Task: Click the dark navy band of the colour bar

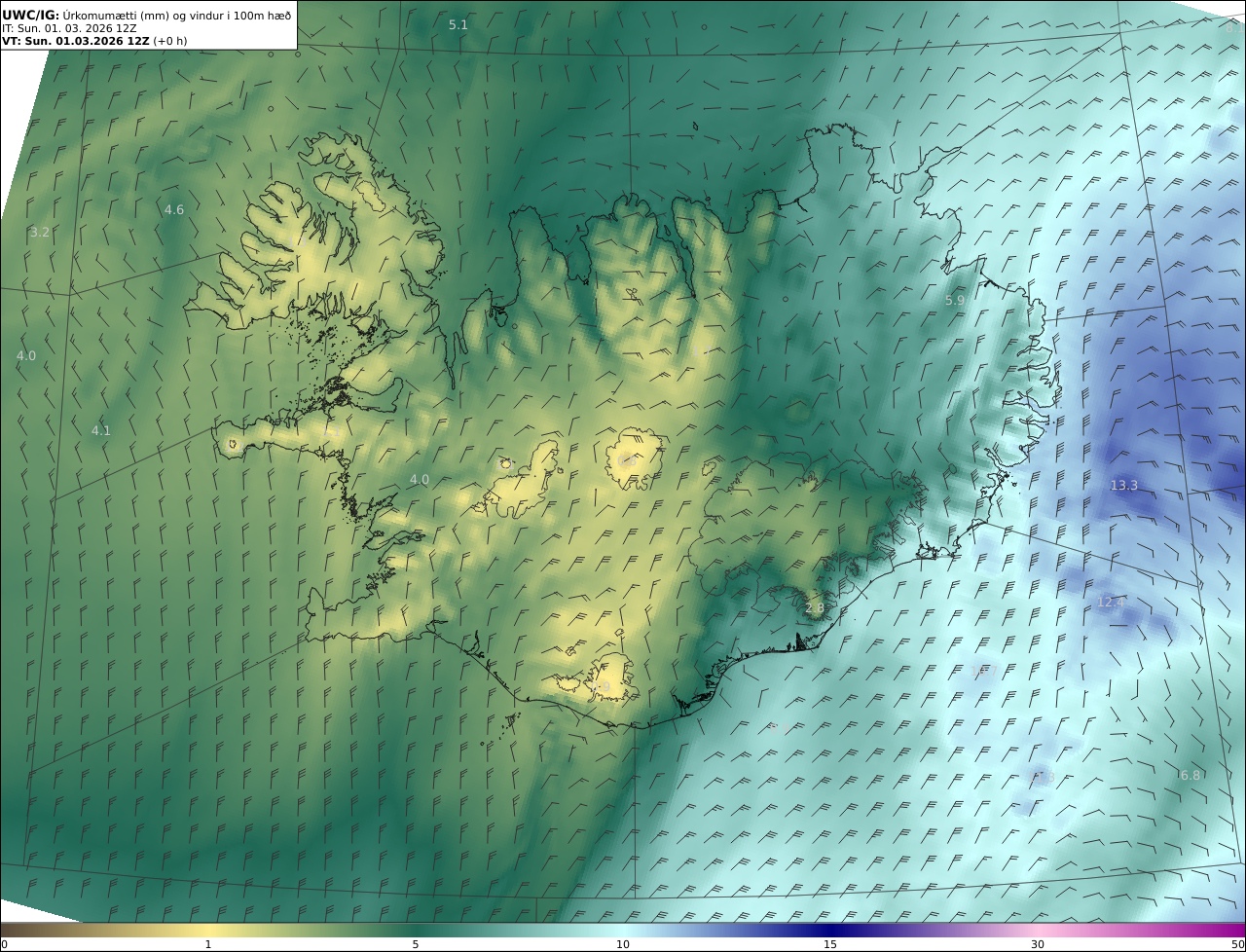Action: (x=830, y=930)
